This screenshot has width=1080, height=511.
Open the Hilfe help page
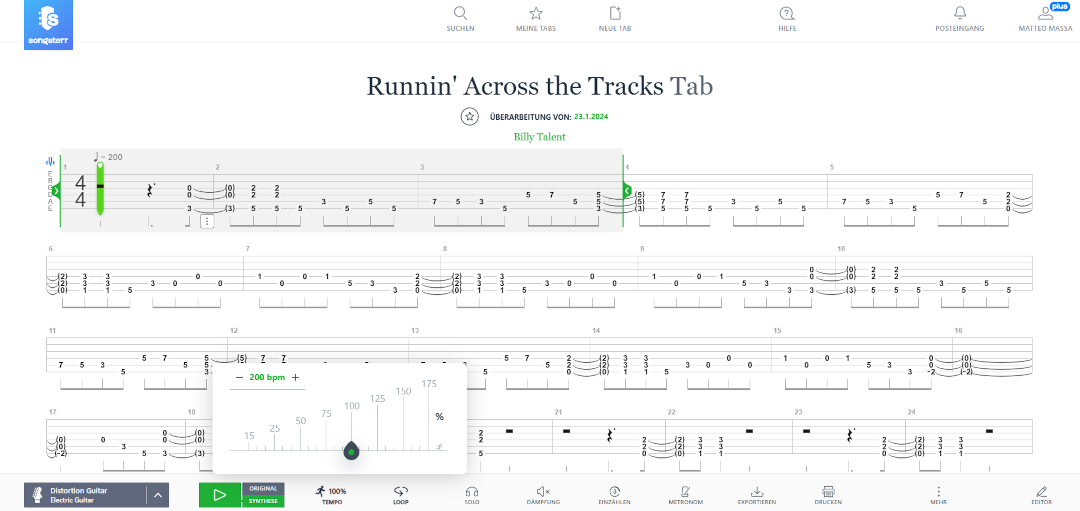[787, 14]
